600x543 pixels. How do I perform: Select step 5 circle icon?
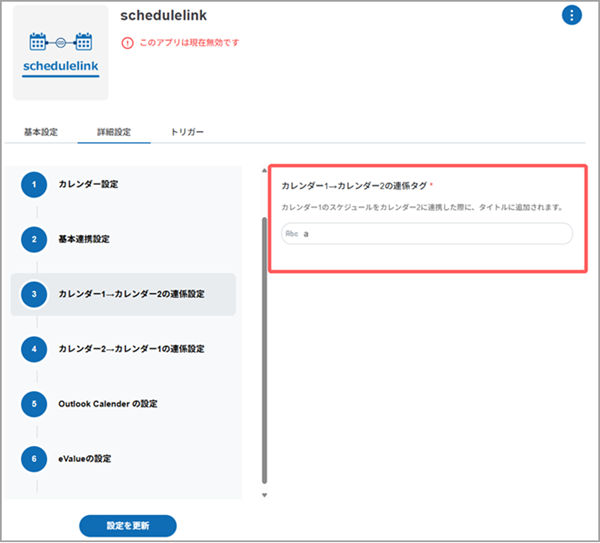point(35,404)
